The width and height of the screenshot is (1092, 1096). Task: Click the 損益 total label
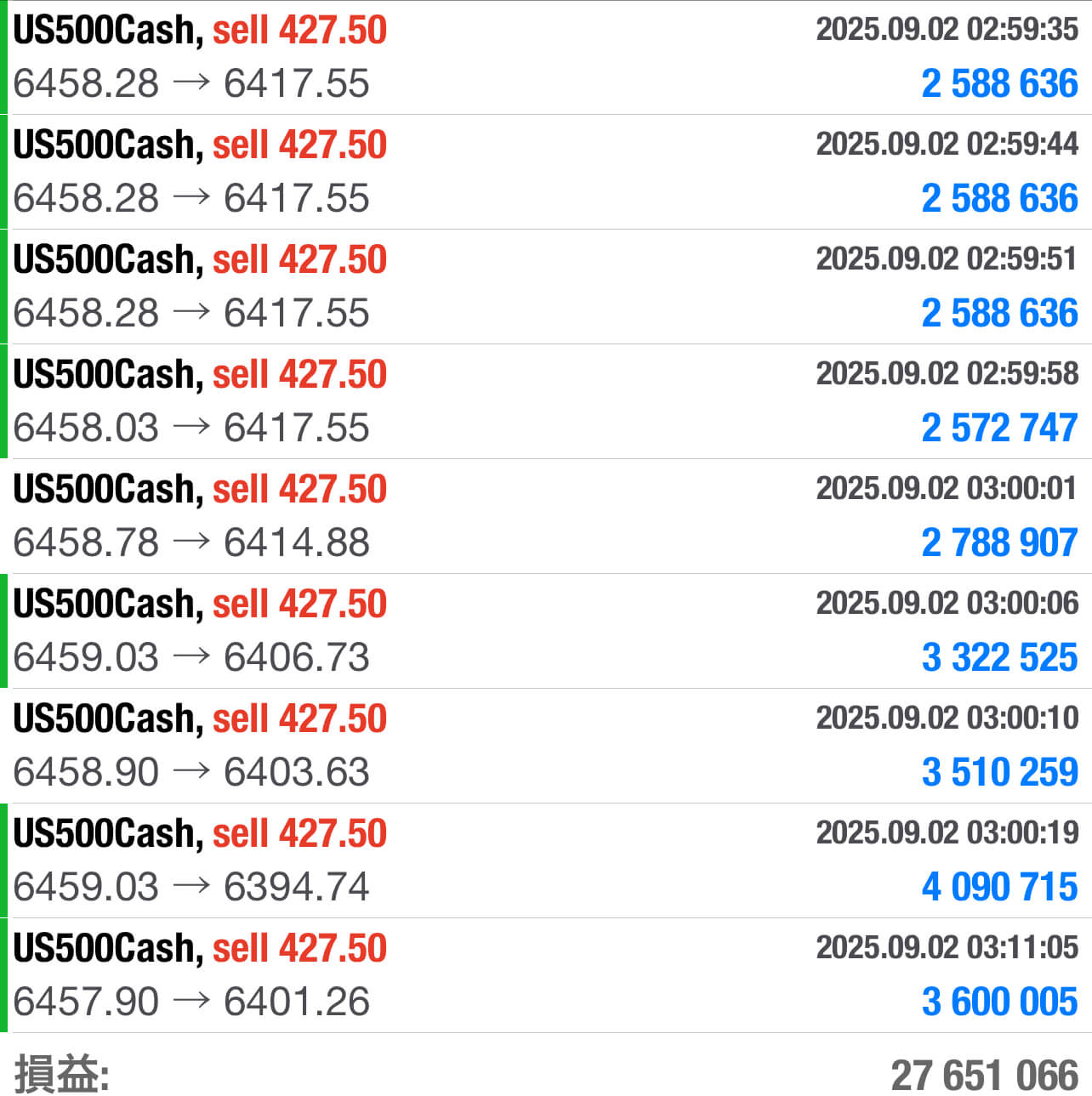[61, 1073]
